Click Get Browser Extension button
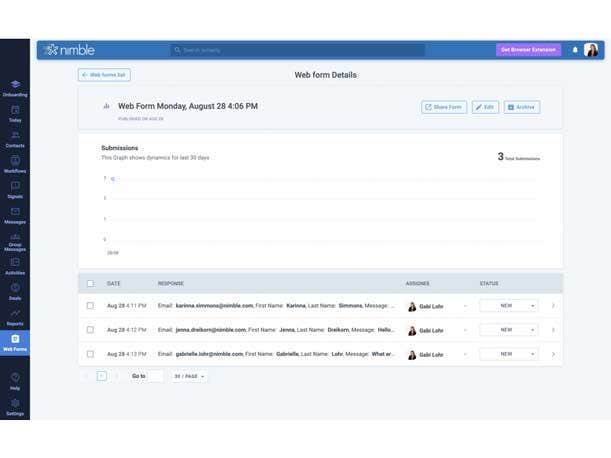This screenshot has width=611, height=458. [x=529, y=50]
